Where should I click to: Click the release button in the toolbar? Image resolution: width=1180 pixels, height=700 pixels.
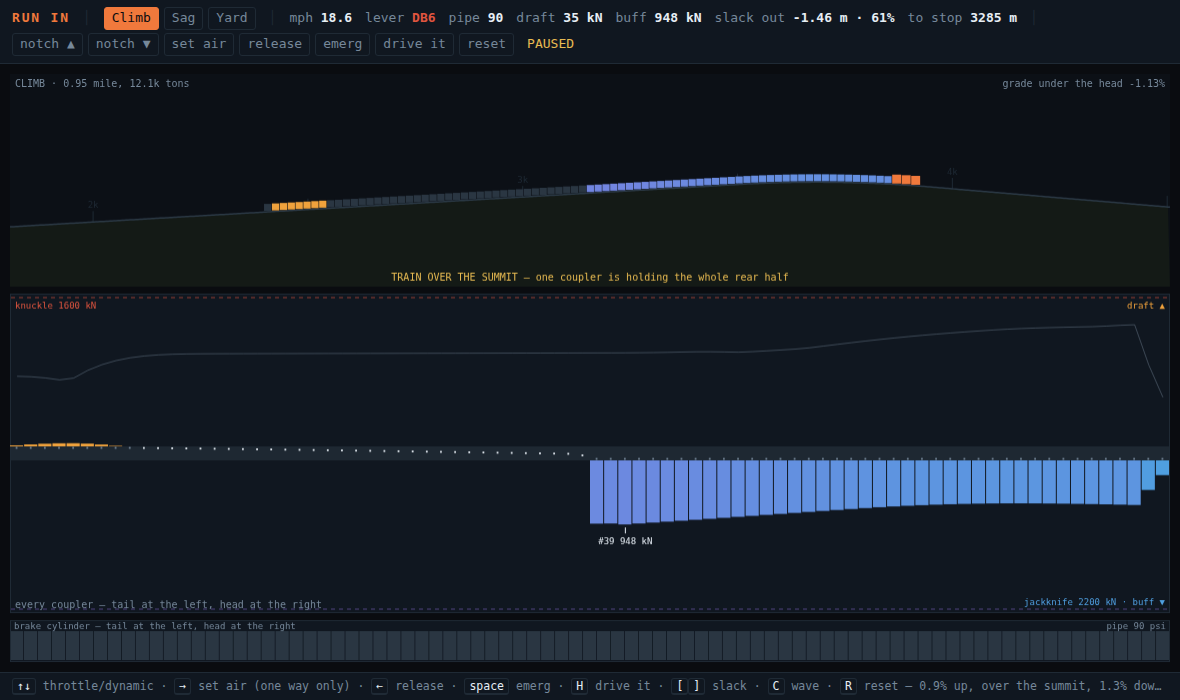click(x=275, y=44)
